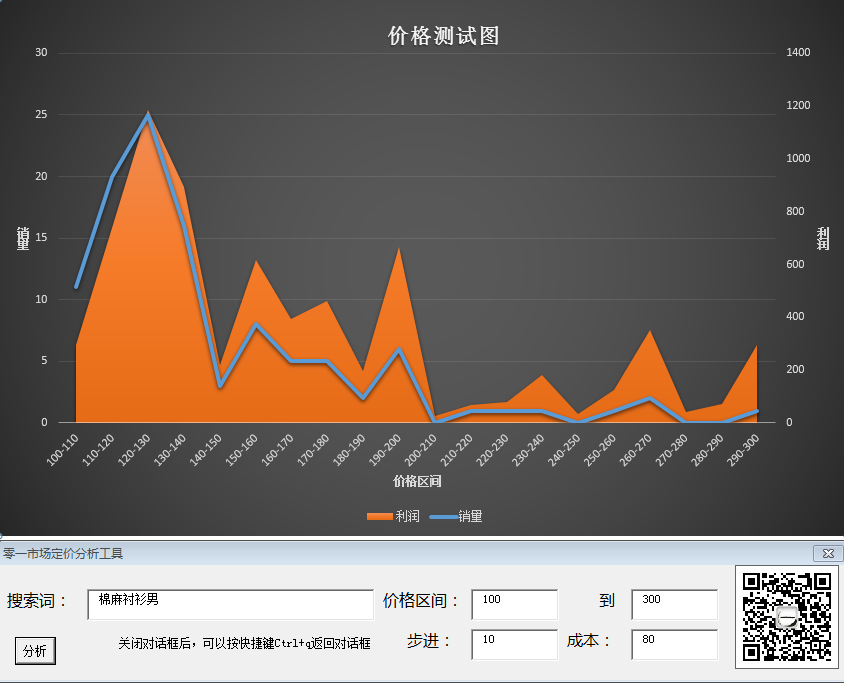Click the 成本 label
The image size is (844, 686).
pos(588,641)
